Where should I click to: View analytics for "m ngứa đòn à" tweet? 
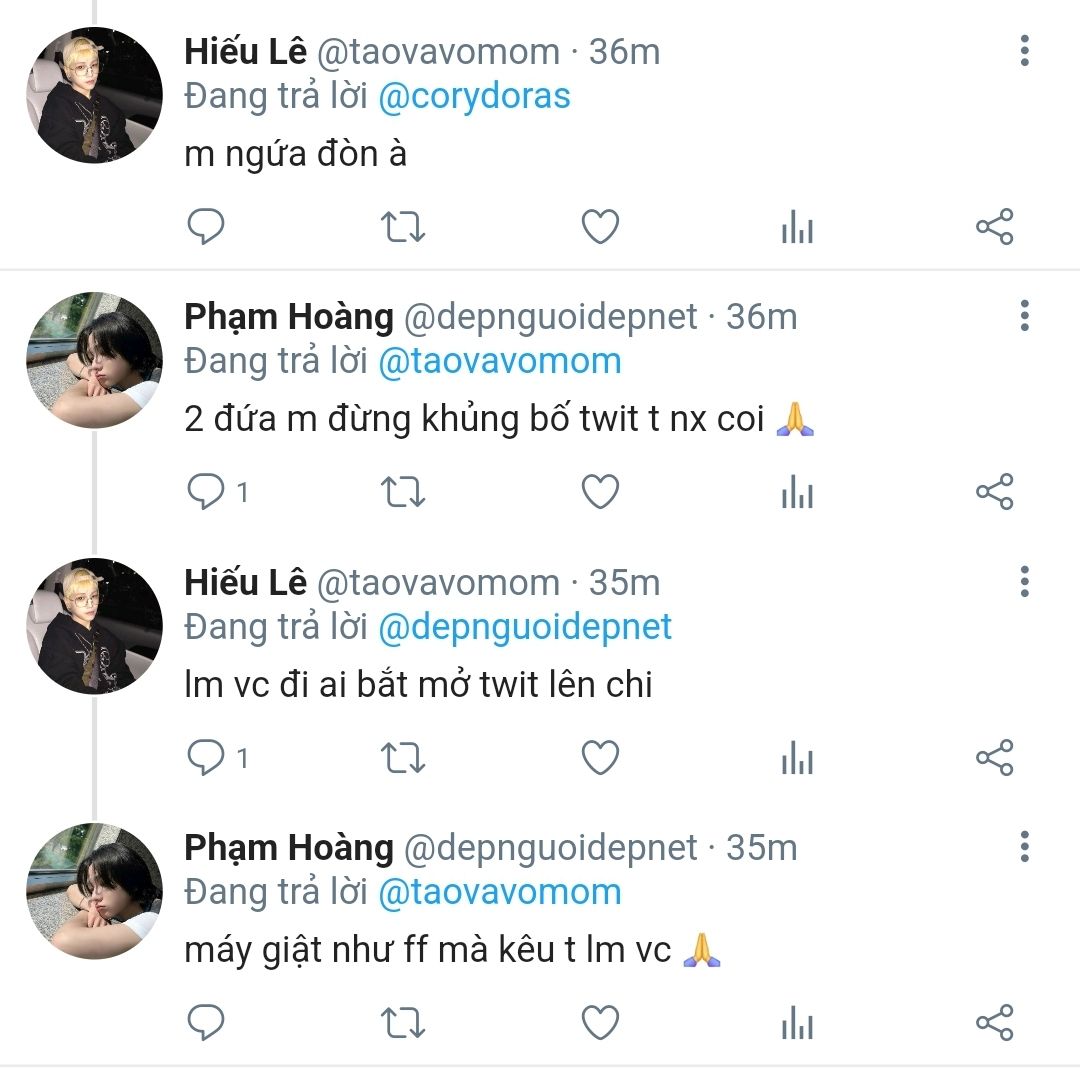(x=797, y=228)
